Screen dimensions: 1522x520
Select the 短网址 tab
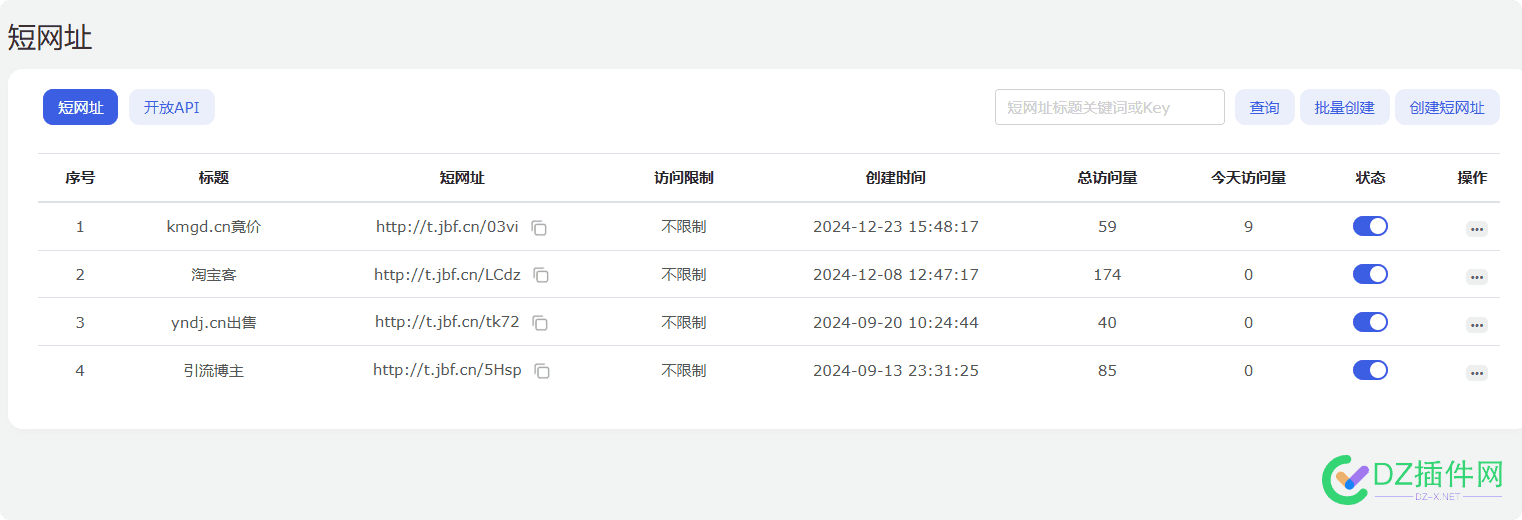[80, 107]
